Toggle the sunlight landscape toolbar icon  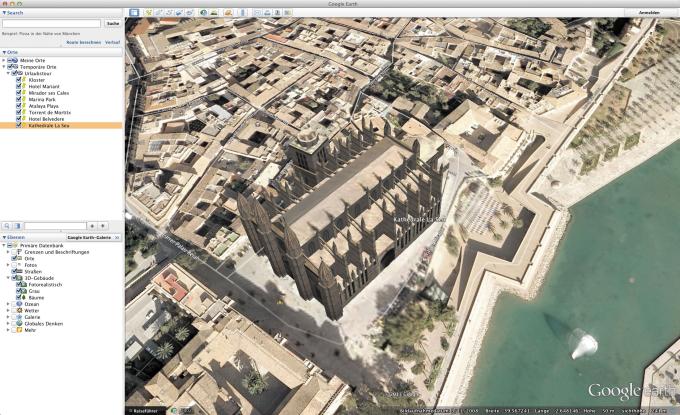click(x=214, y=13)
